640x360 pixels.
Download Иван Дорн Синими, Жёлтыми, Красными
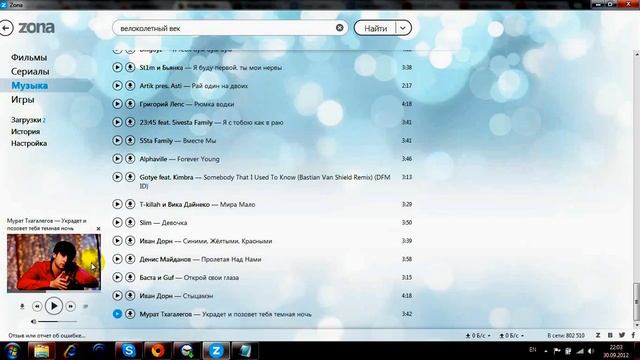pyautogui.click(x=130, y=241)
